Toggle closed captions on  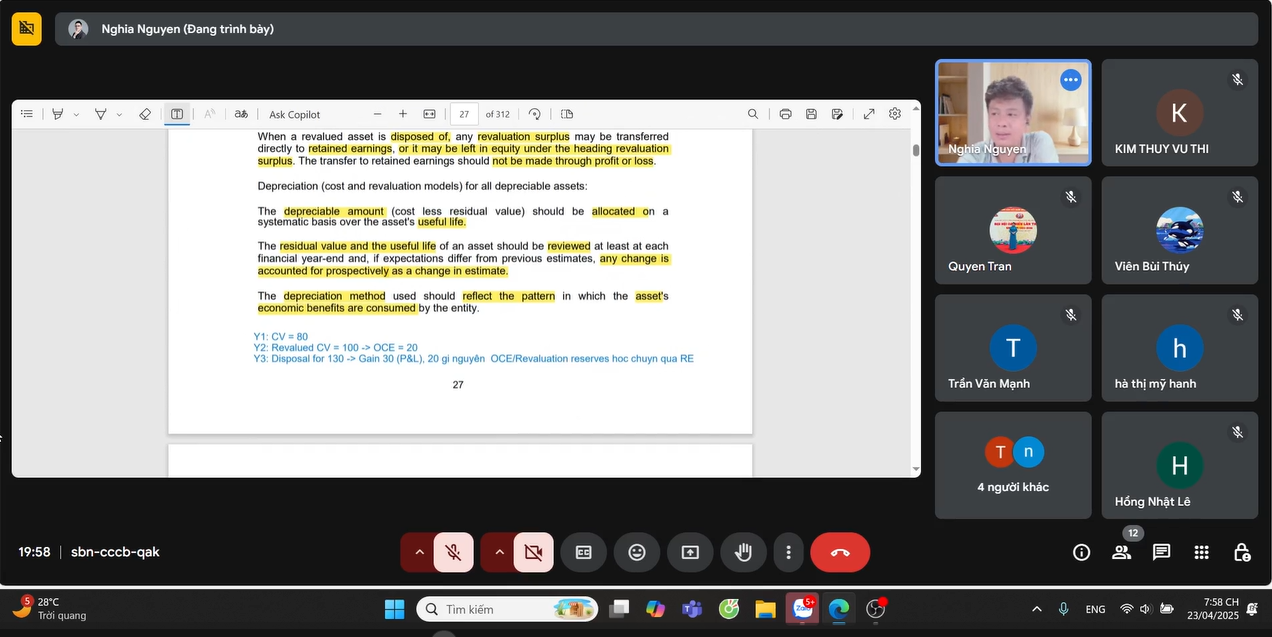click(x=584, y=552)
